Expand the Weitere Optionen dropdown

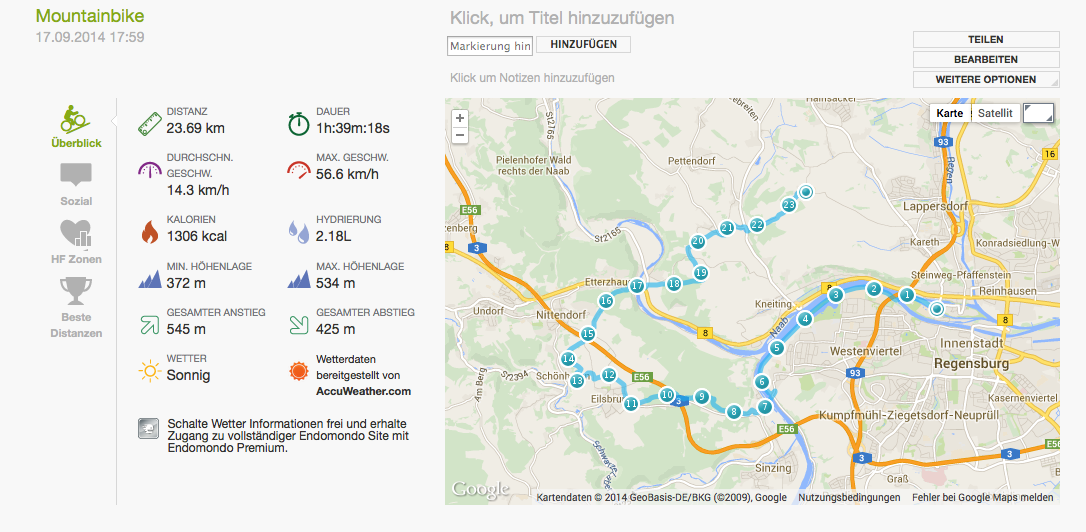click(986, 80)
